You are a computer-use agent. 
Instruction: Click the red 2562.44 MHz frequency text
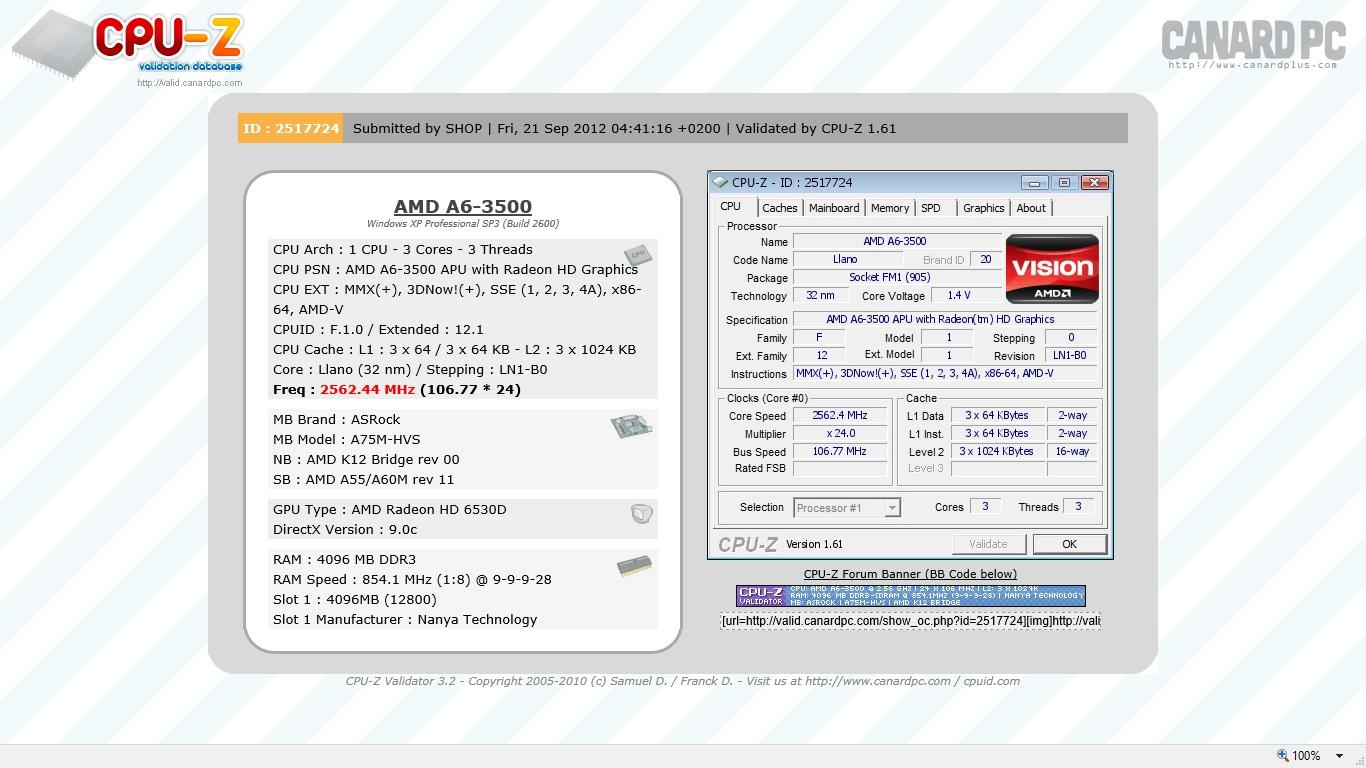367,390
